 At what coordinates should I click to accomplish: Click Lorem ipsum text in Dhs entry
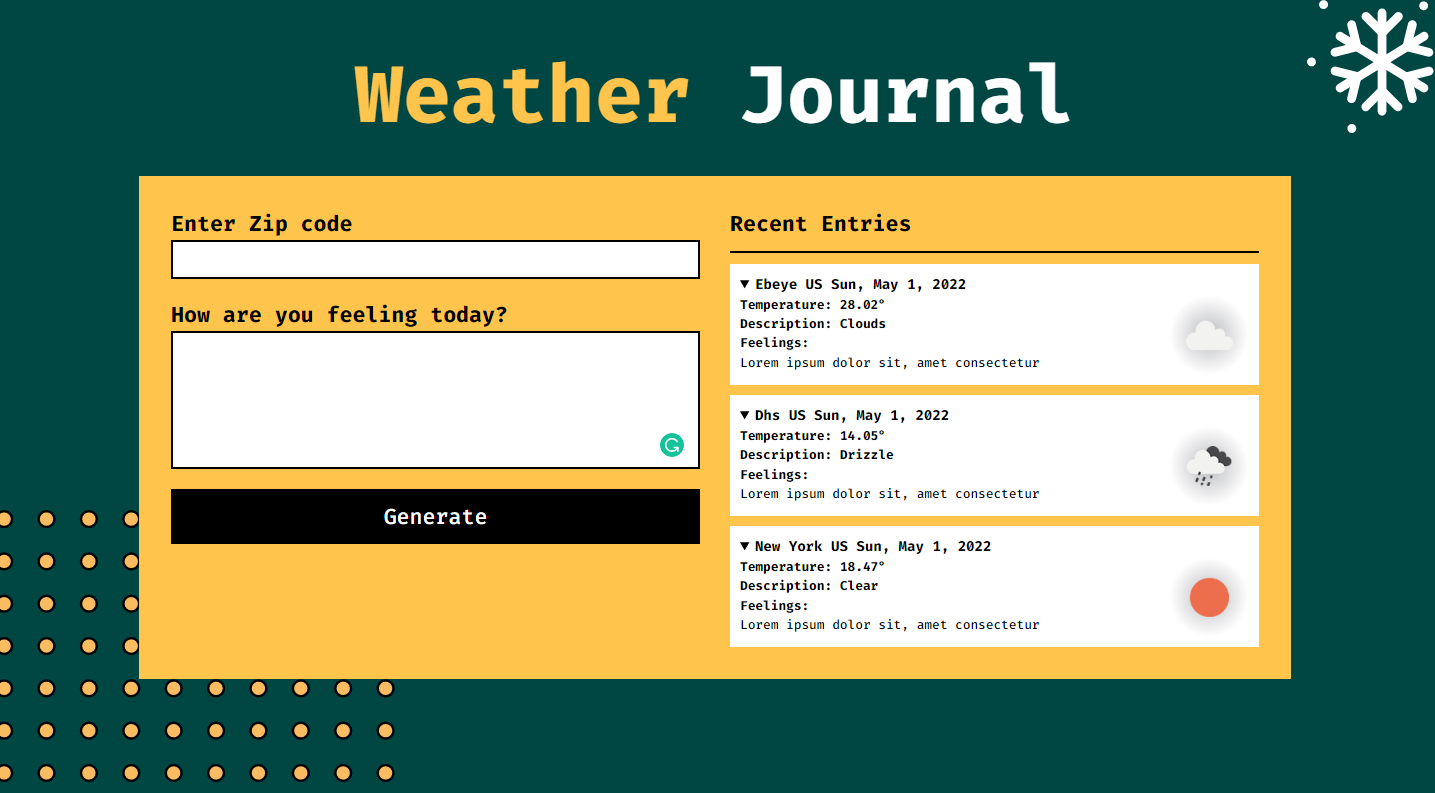tap(890, 494)
